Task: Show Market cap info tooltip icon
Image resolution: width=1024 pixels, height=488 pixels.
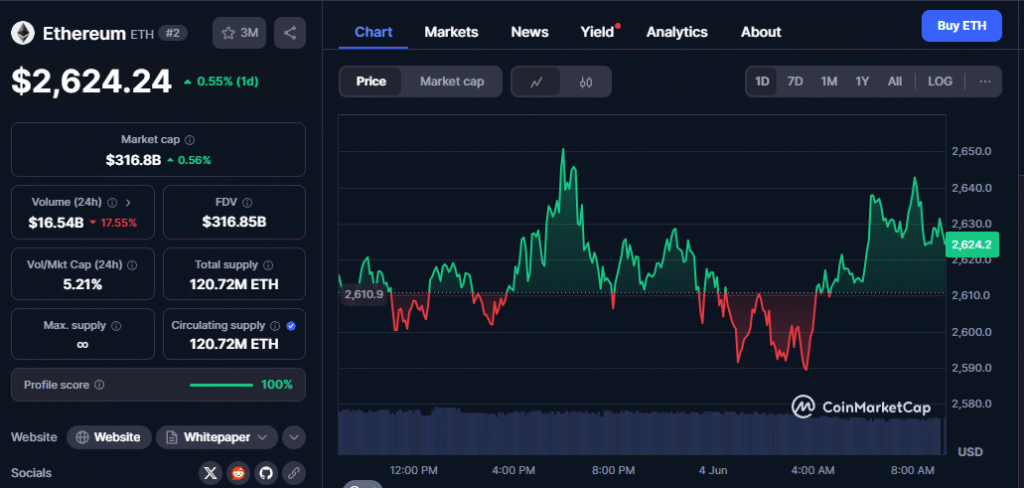Action: pyautogui.click(x=190, y=140)
